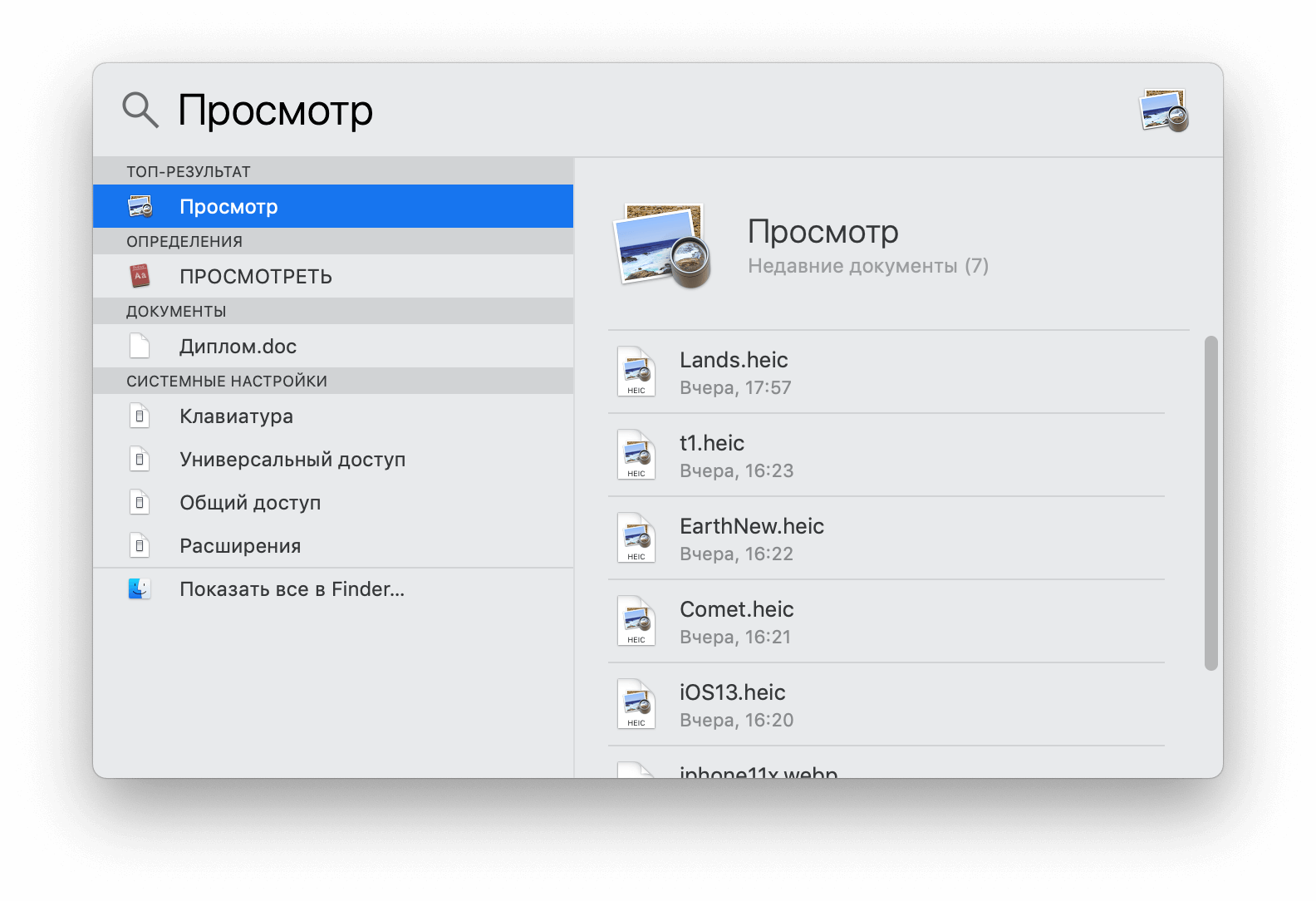1316x901 pixels.
Task: Click the icon beside Расширения
Action: click(140, 545)
